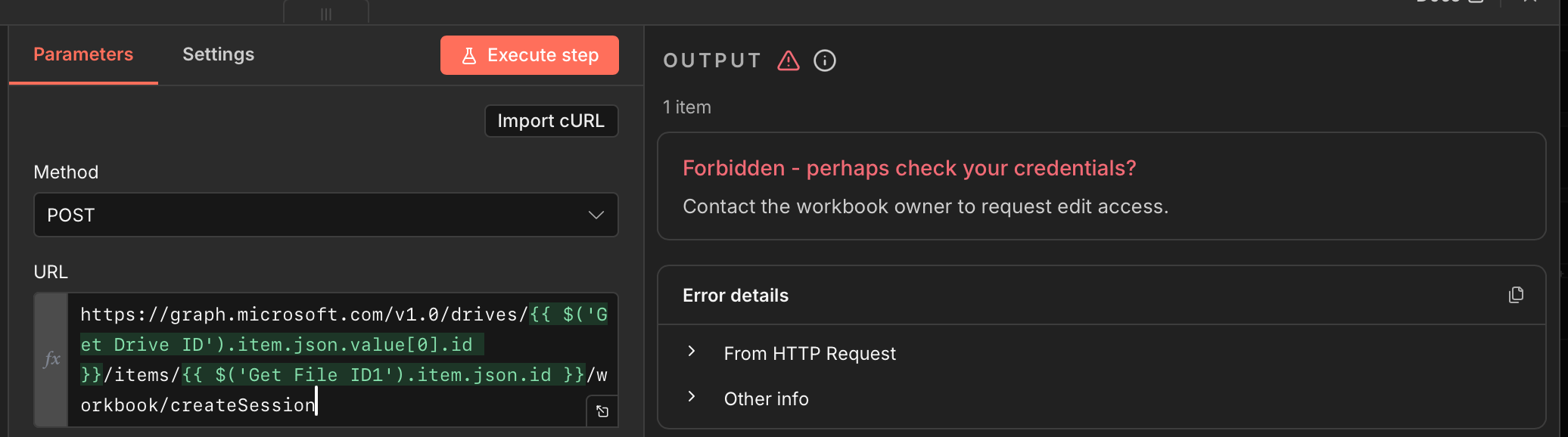Click the OUTPUT panel heading

[712, 60]
